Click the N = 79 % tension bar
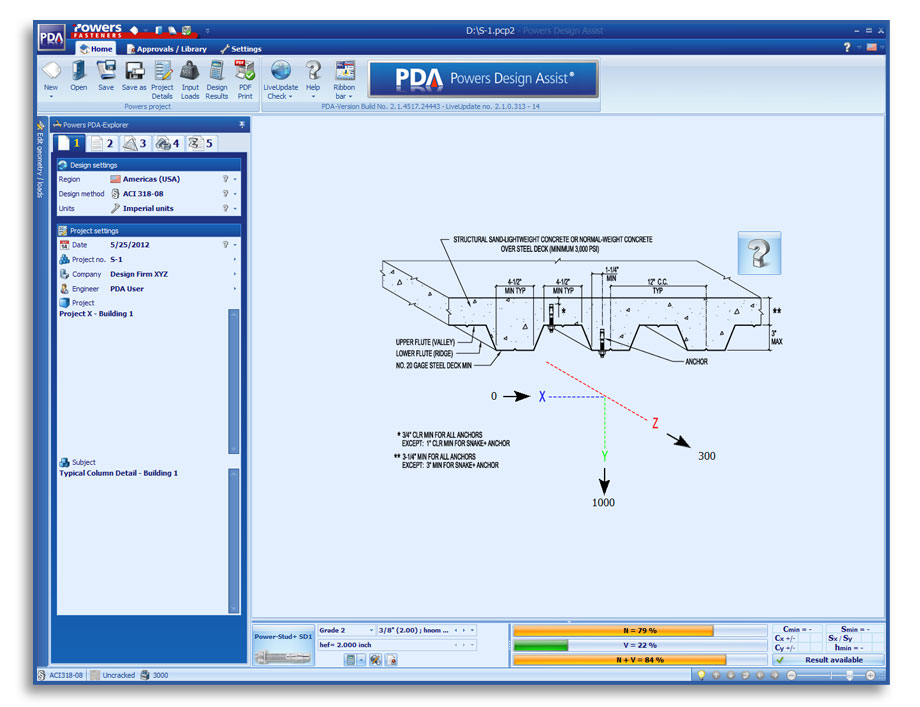 (640, 631)
